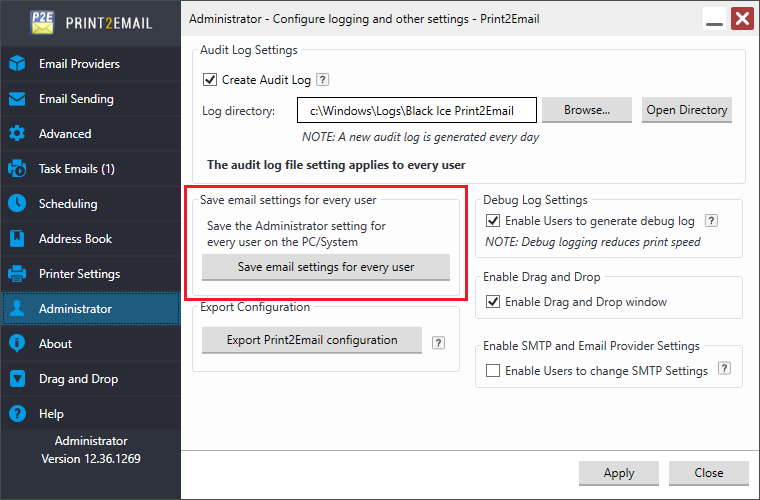Open help for Export Print2Email configuration
The height and width of the screenshot is (500, 760).
438,343
